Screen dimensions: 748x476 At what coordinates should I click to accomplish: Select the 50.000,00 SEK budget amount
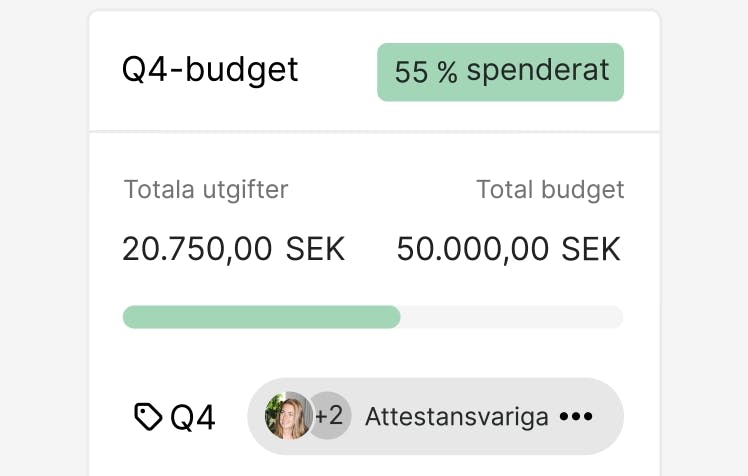(509, 249)
